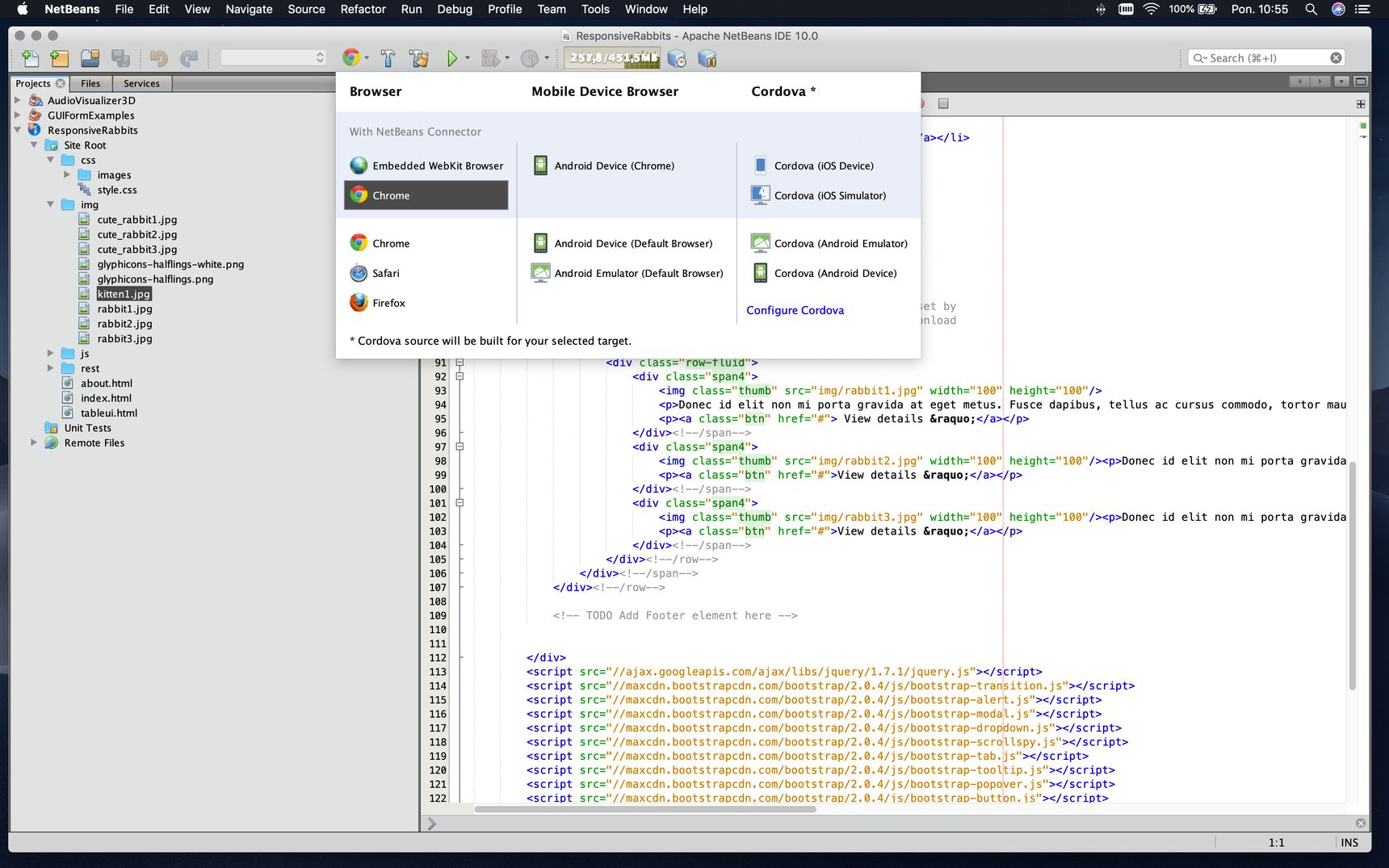
Task: Select style.css in project tree
Action: pos(117,190)
